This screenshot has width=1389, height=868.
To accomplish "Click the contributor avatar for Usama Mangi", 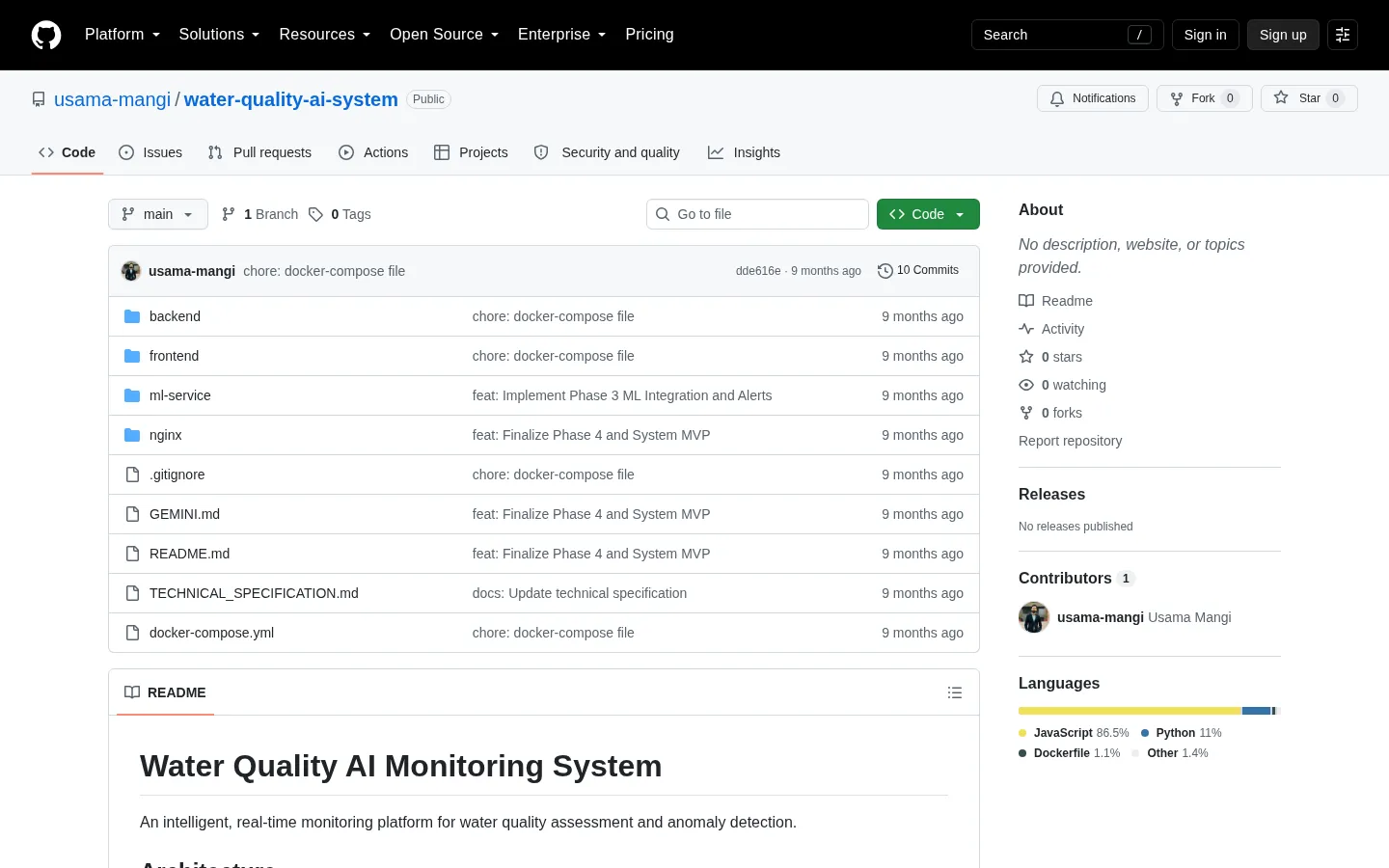I will point(1034,617).
